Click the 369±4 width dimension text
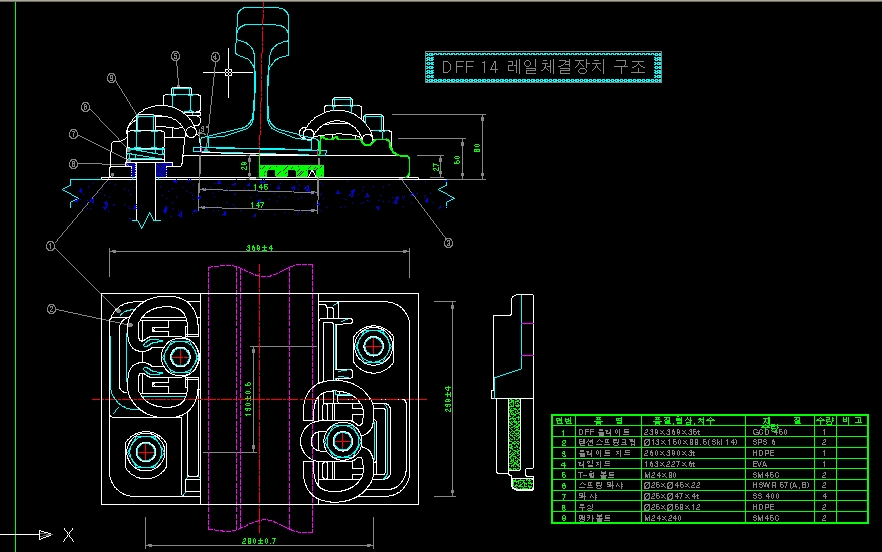The width and height of the screenshot is (882, 552). coord(260,248)
